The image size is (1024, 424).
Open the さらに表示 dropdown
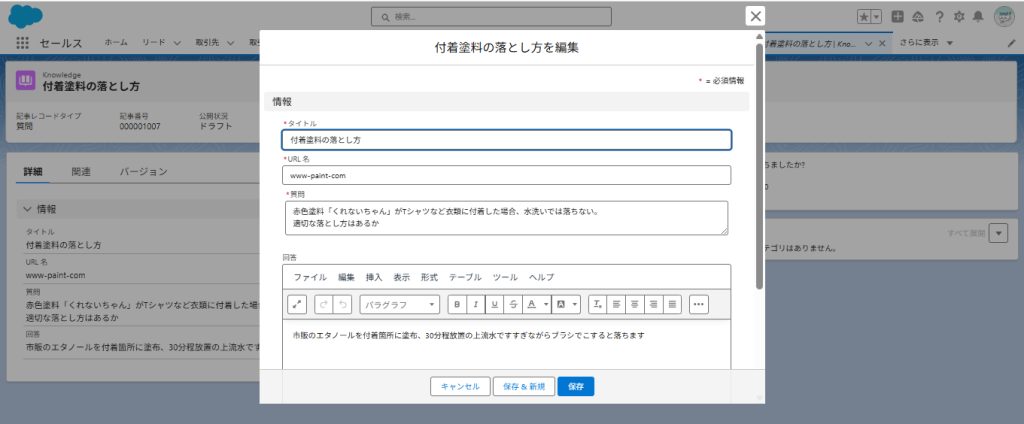(x=926, y=42)
